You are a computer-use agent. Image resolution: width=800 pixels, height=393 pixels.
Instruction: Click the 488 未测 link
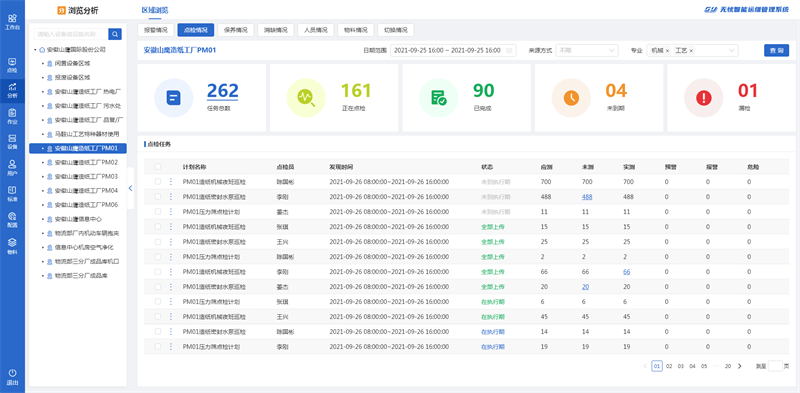point(587,196)
